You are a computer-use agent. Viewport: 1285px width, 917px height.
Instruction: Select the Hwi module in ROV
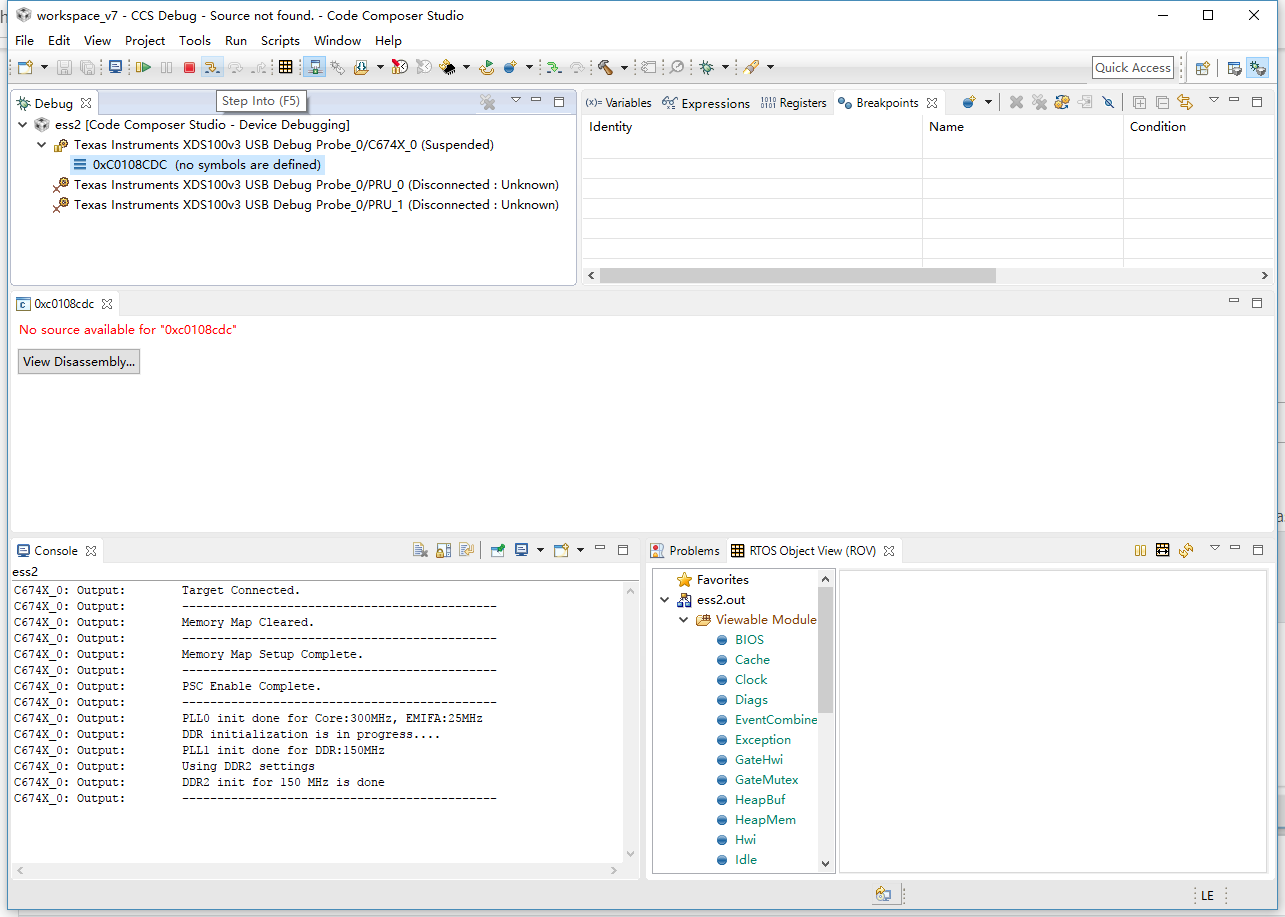[x=736, y=840]
